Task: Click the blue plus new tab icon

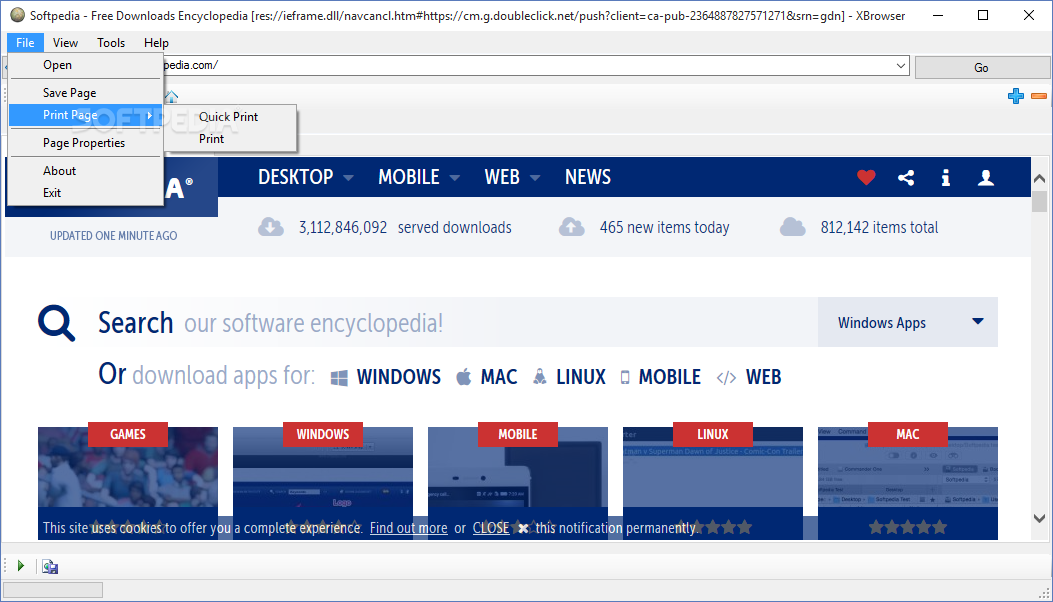Action: point(1015,96)
